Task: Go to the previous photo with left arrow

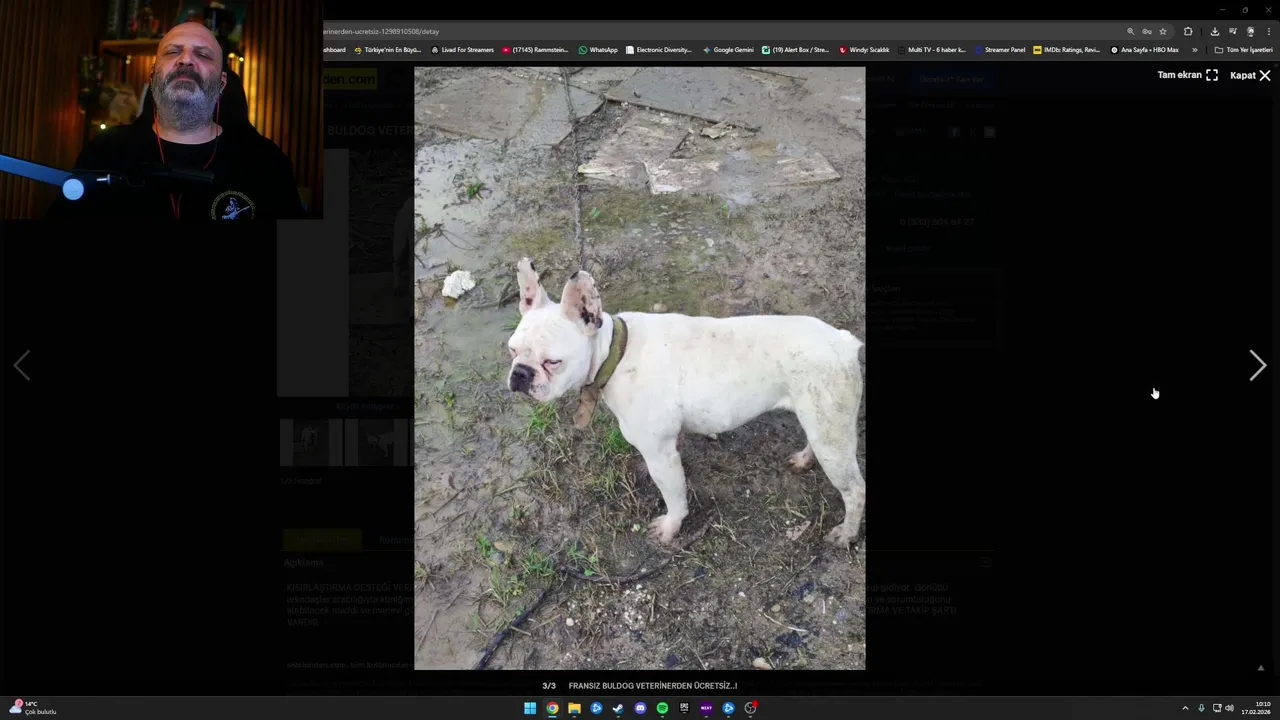Action: 22,366
